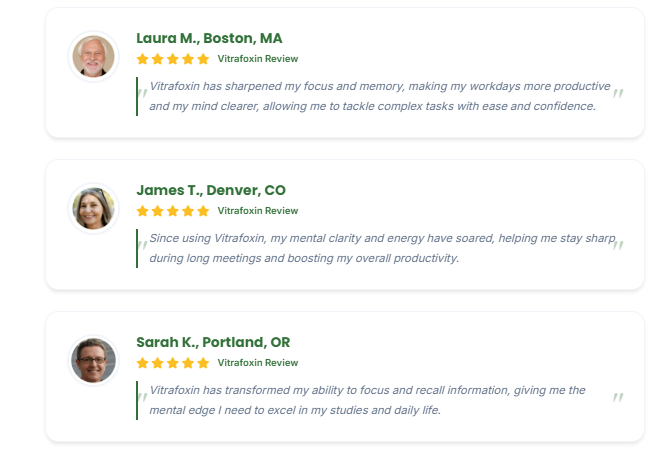668x451 pixels.
Task: Click the first star in Laura's rating
Action: click(x=143, y=59)
